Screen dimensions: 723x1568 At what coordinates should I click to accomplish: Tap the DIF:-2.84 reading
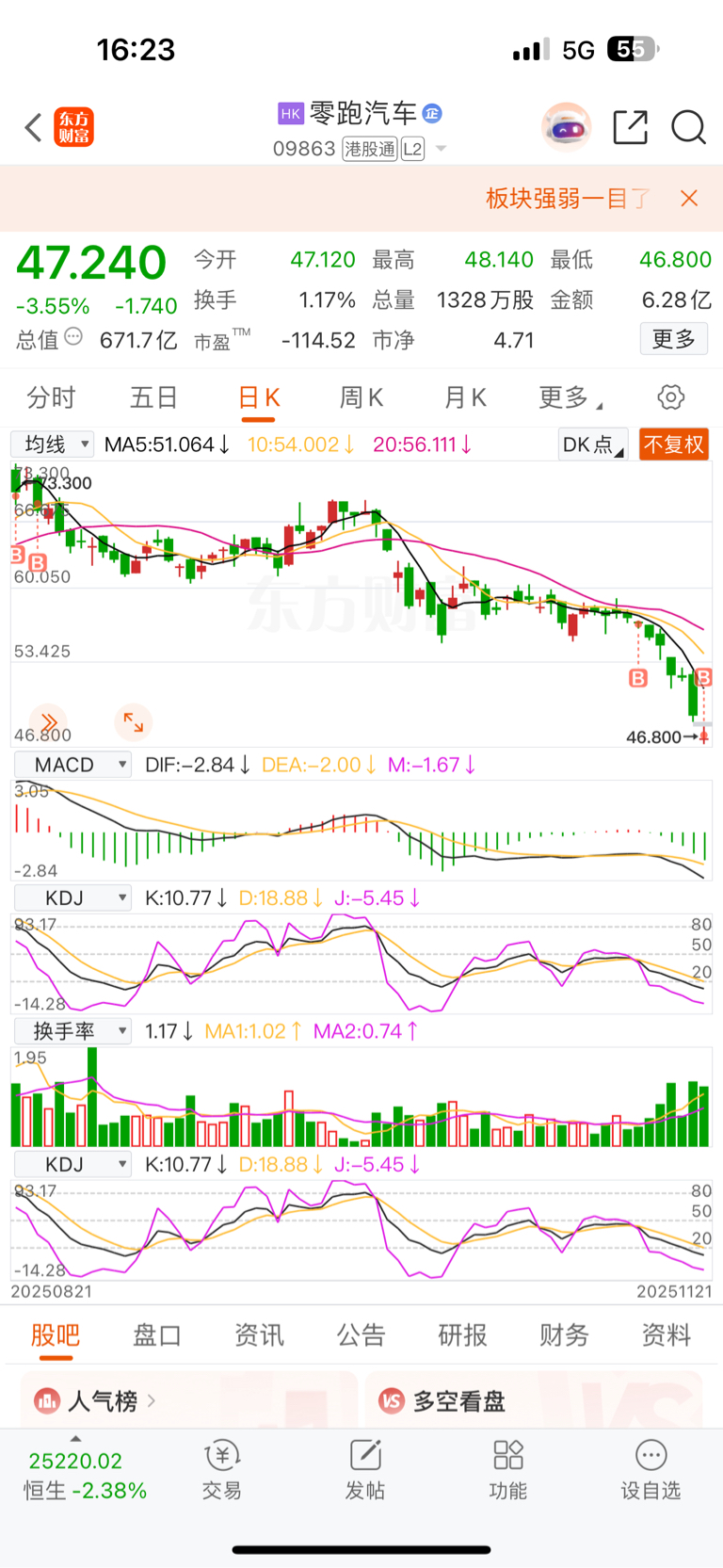[x=198, y=765]
